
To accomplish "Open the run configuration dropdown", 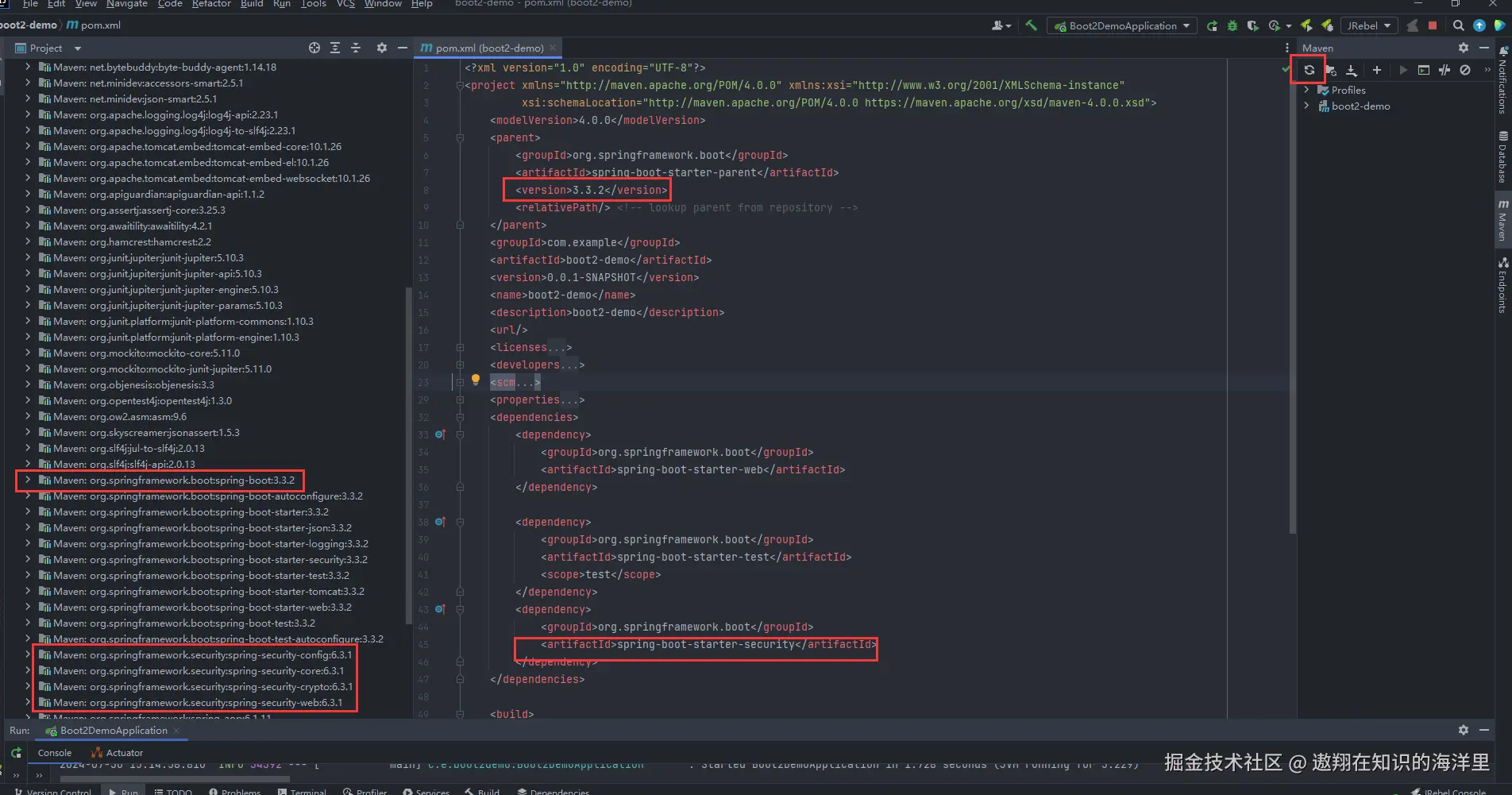I will pyautogui.click(x=1122, y=25).
